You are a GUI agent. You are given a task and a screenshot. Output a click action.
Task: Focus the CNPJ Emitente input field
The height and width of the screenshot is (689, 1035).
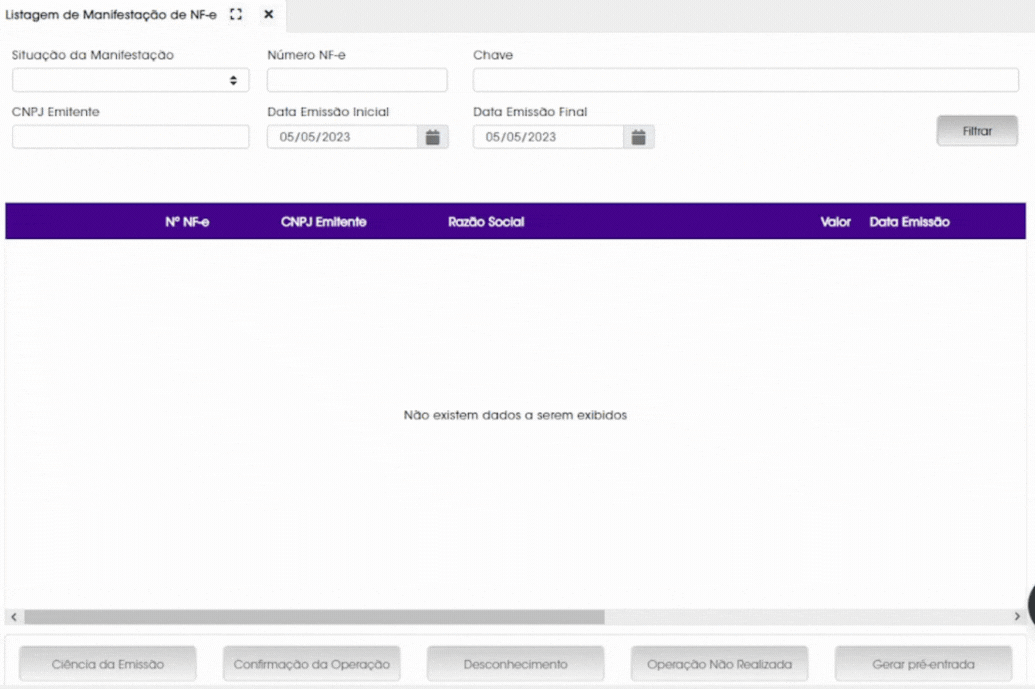tap(131, 137)
